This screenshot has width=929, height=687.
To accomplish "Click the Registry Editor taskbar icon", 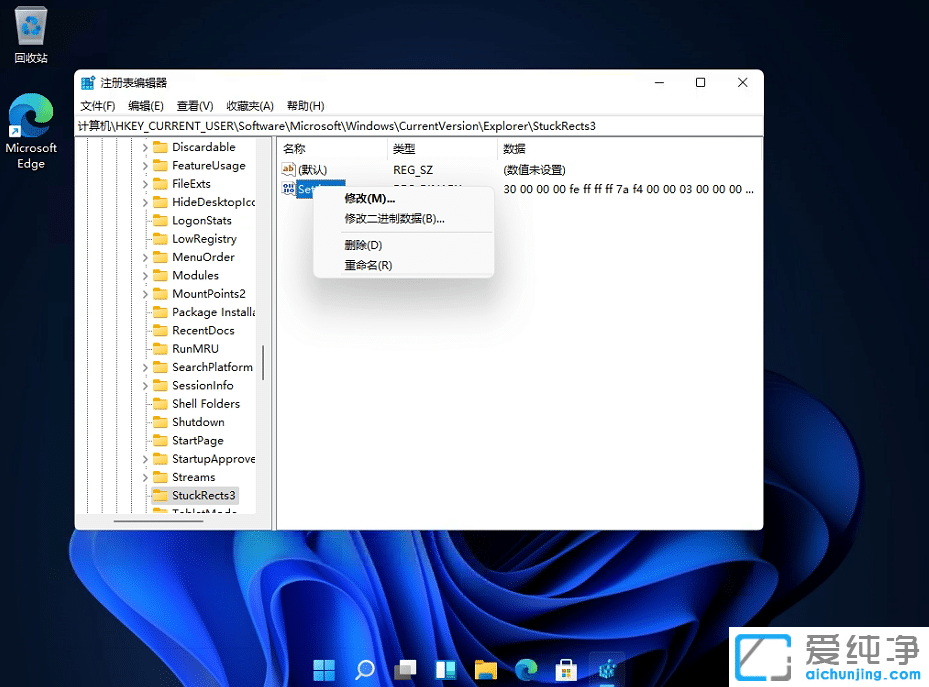I will 606,669.
